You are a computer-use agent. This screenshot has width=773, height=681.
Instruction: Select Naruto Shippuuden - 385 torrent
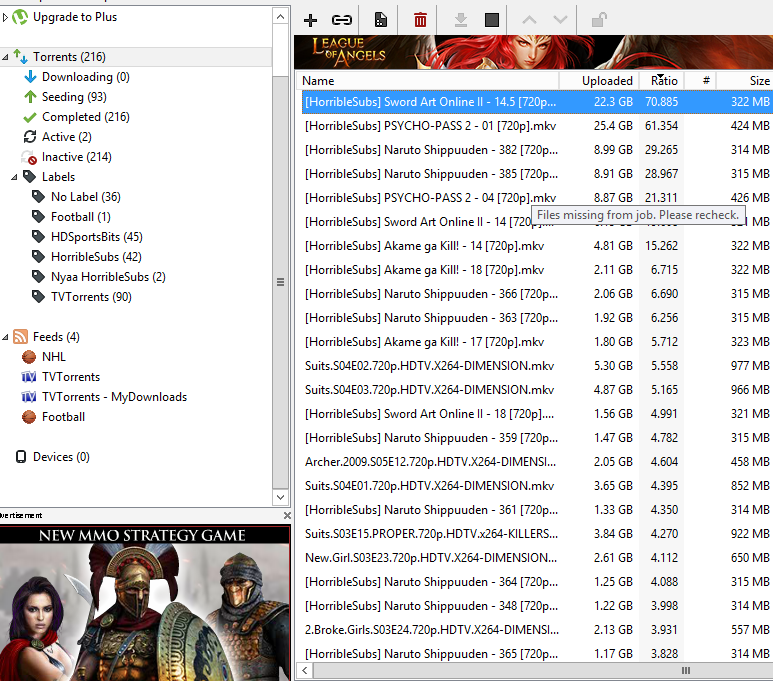point(537,174)
